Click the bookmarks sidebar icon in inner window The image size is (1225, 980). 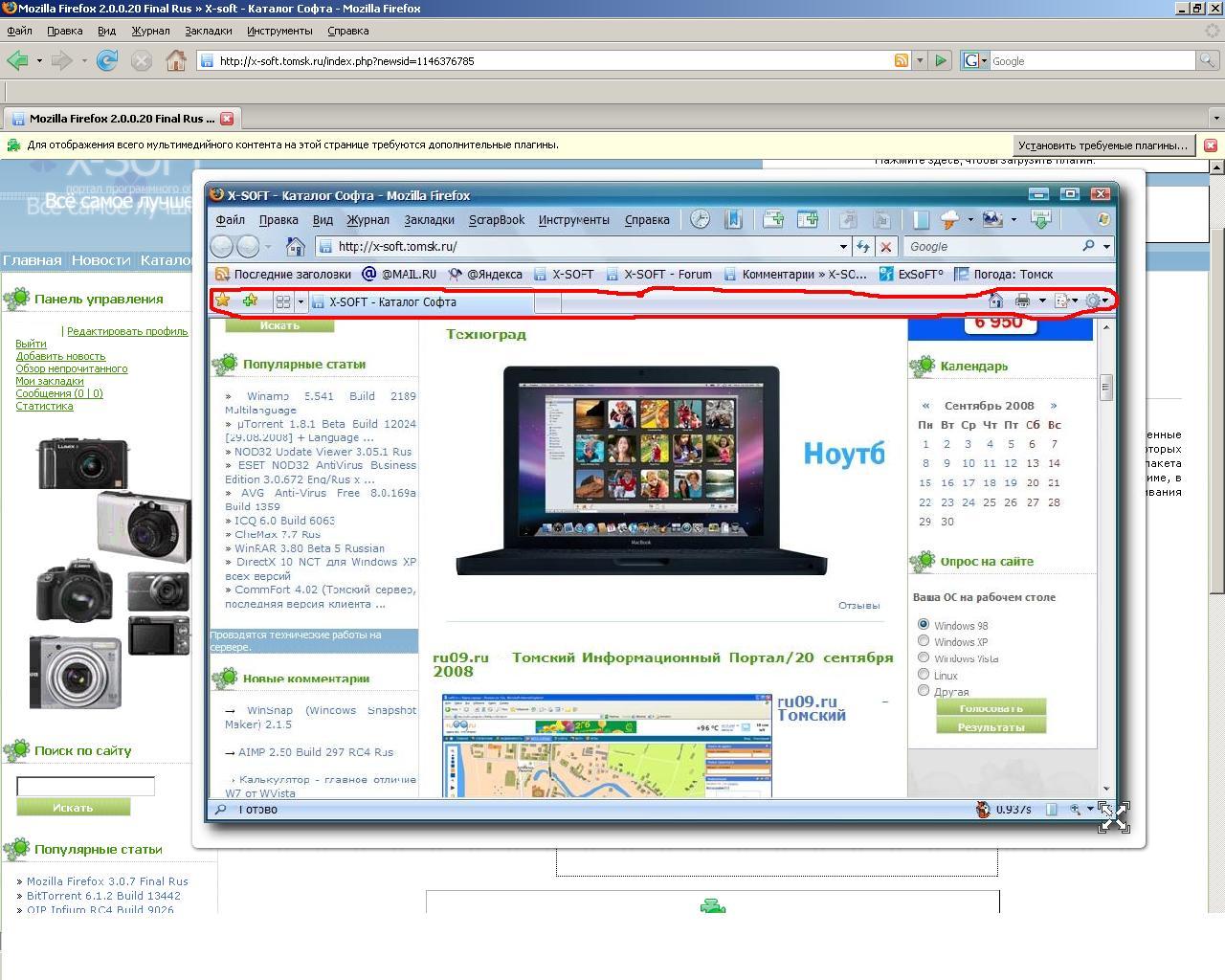tap(734, 219)
